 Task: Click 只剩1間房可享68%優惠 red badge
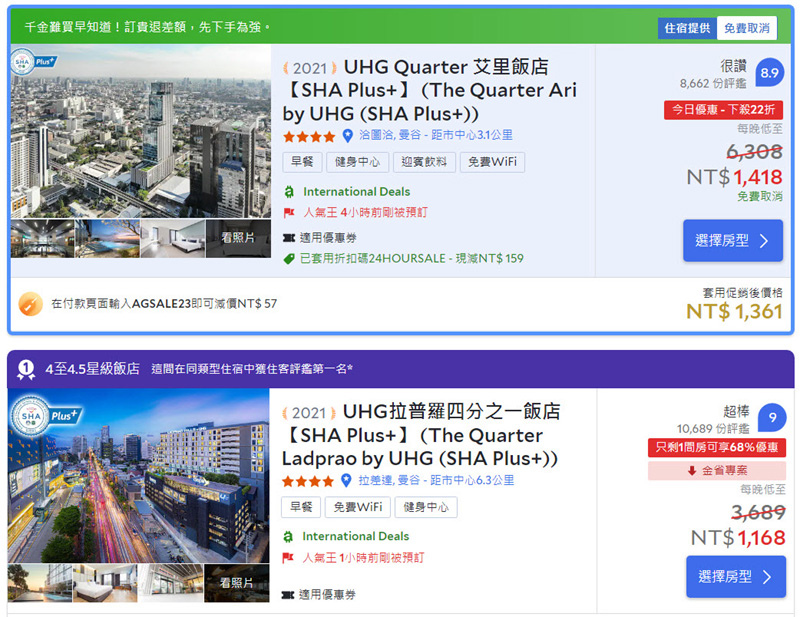717,448
